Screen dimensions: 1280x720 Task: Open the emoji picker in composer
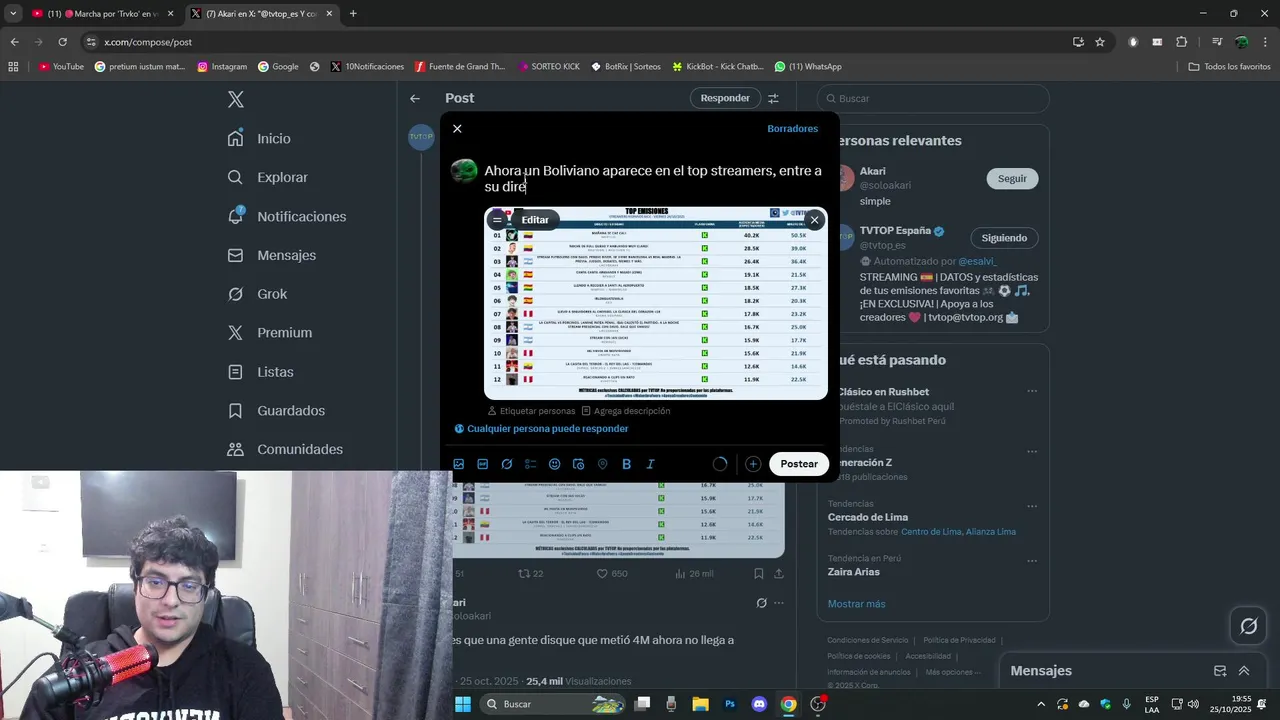pos(555,464)
